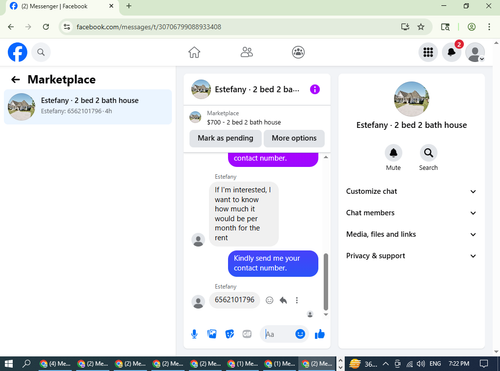
Task: Click the install app icon in address bar
Action: pyautogui.click(x=405, y=27)
